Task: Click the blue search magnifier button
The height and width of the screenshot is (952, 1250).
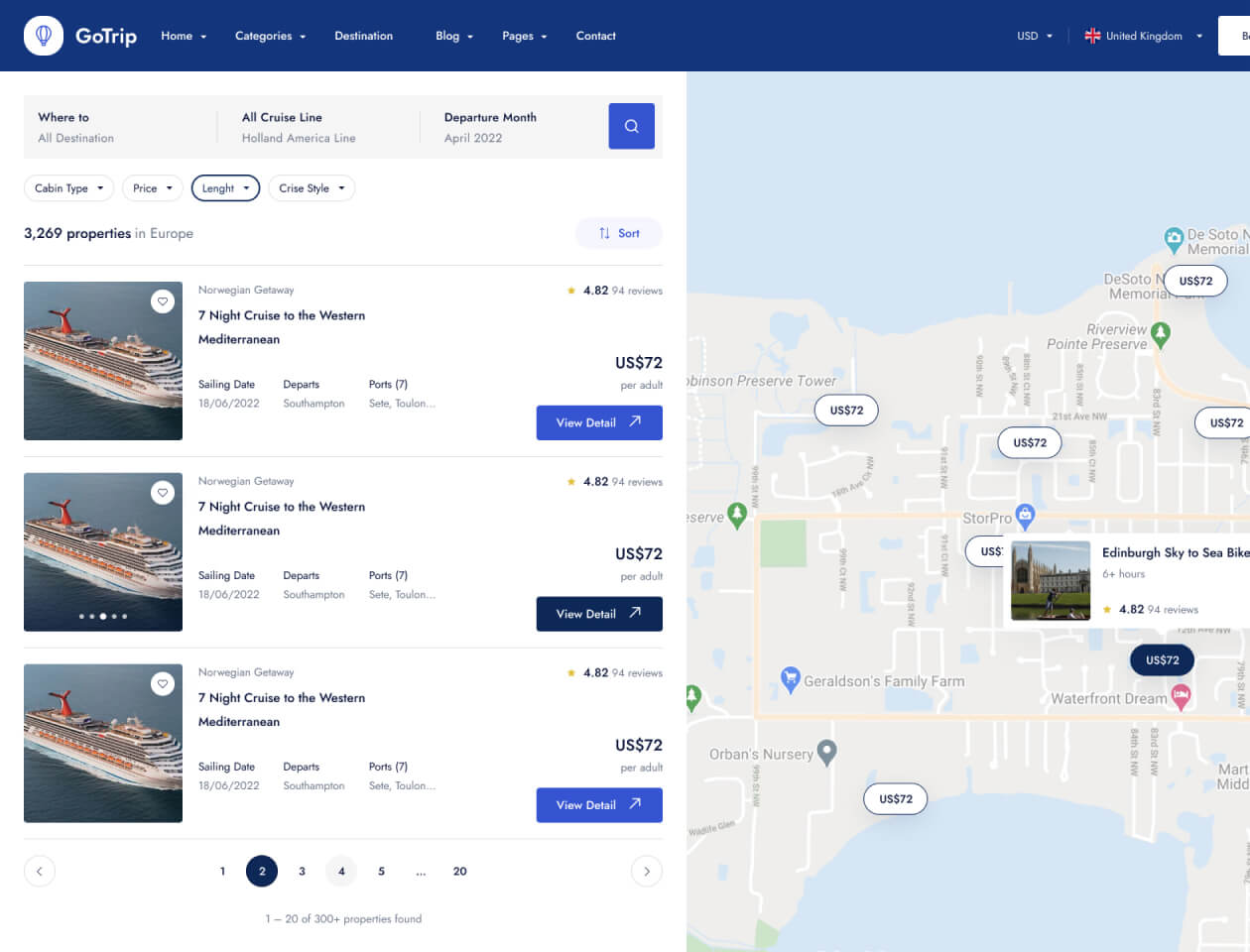Action: (x=631, y=126)
